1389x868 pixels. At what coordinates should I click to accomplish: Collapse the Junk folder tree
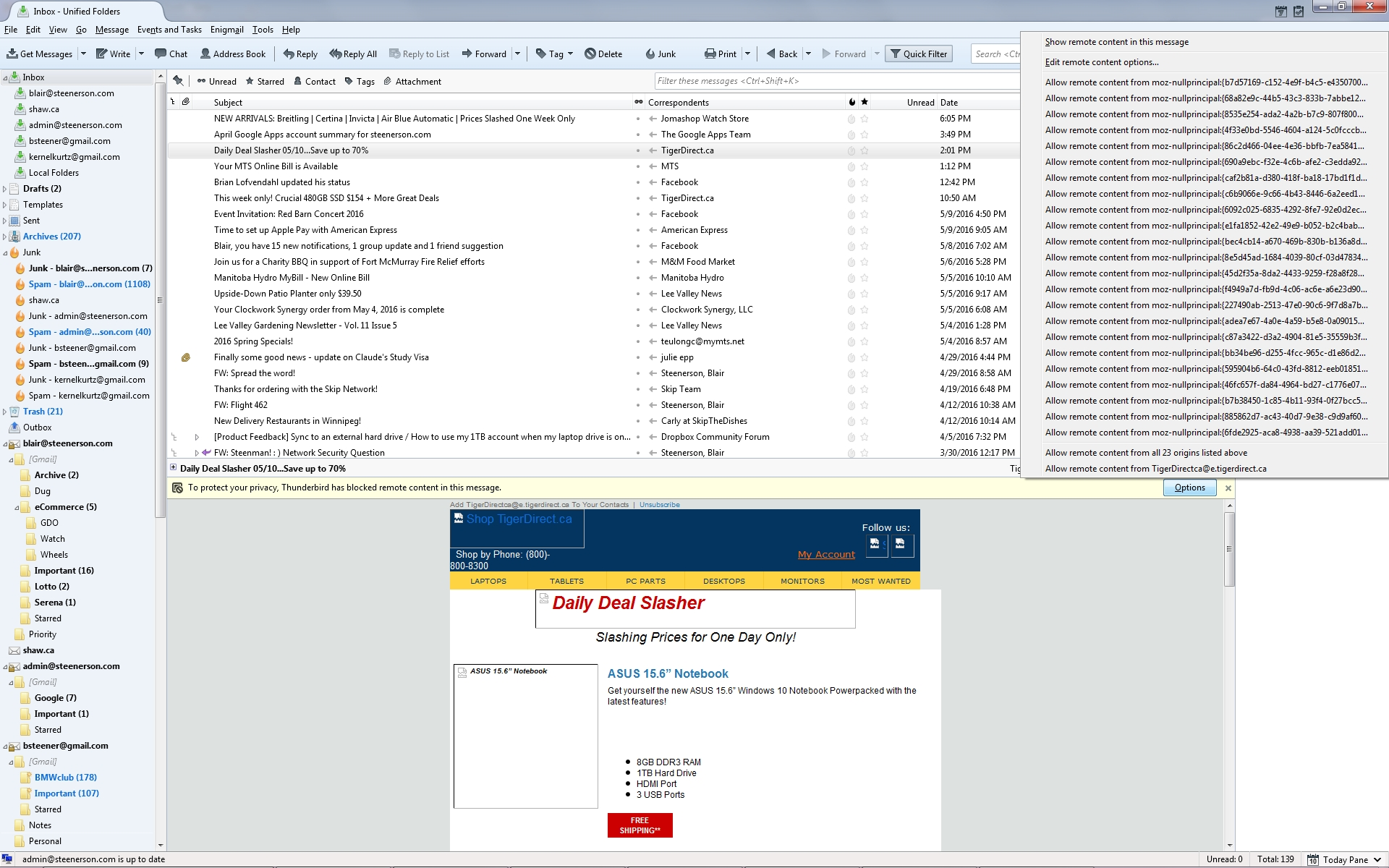point(5,252)
